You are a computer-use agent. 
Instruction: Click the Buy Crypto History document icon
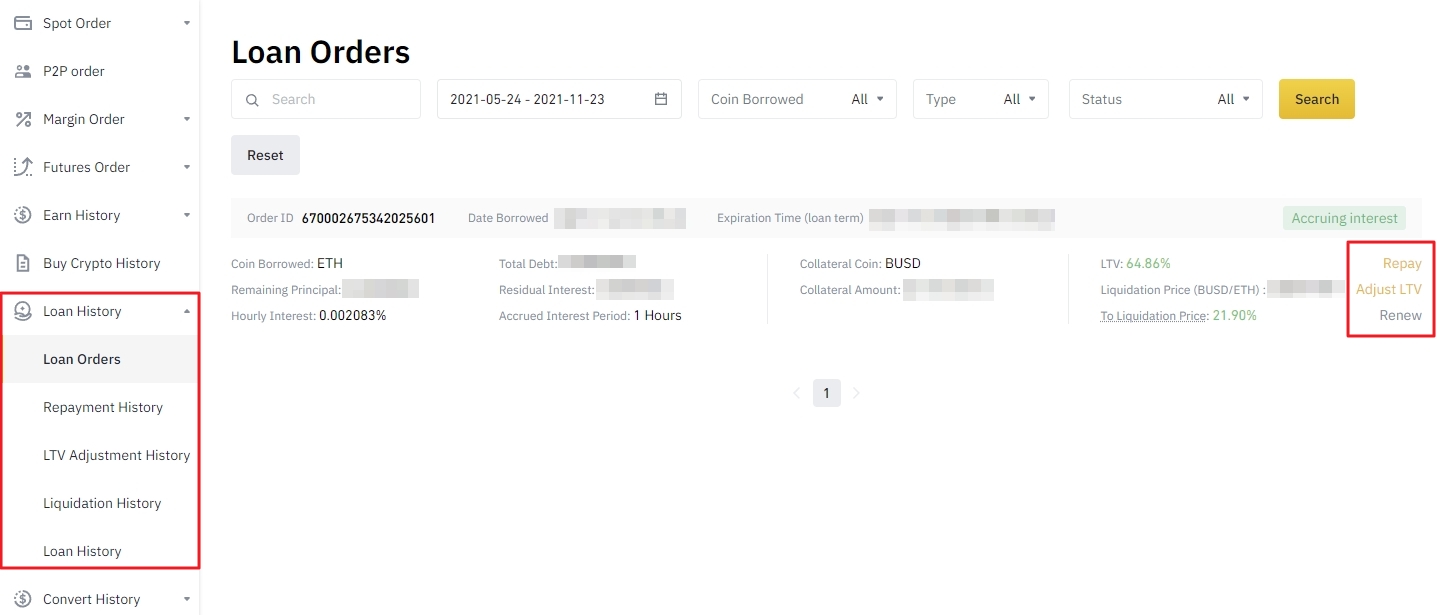23,263
